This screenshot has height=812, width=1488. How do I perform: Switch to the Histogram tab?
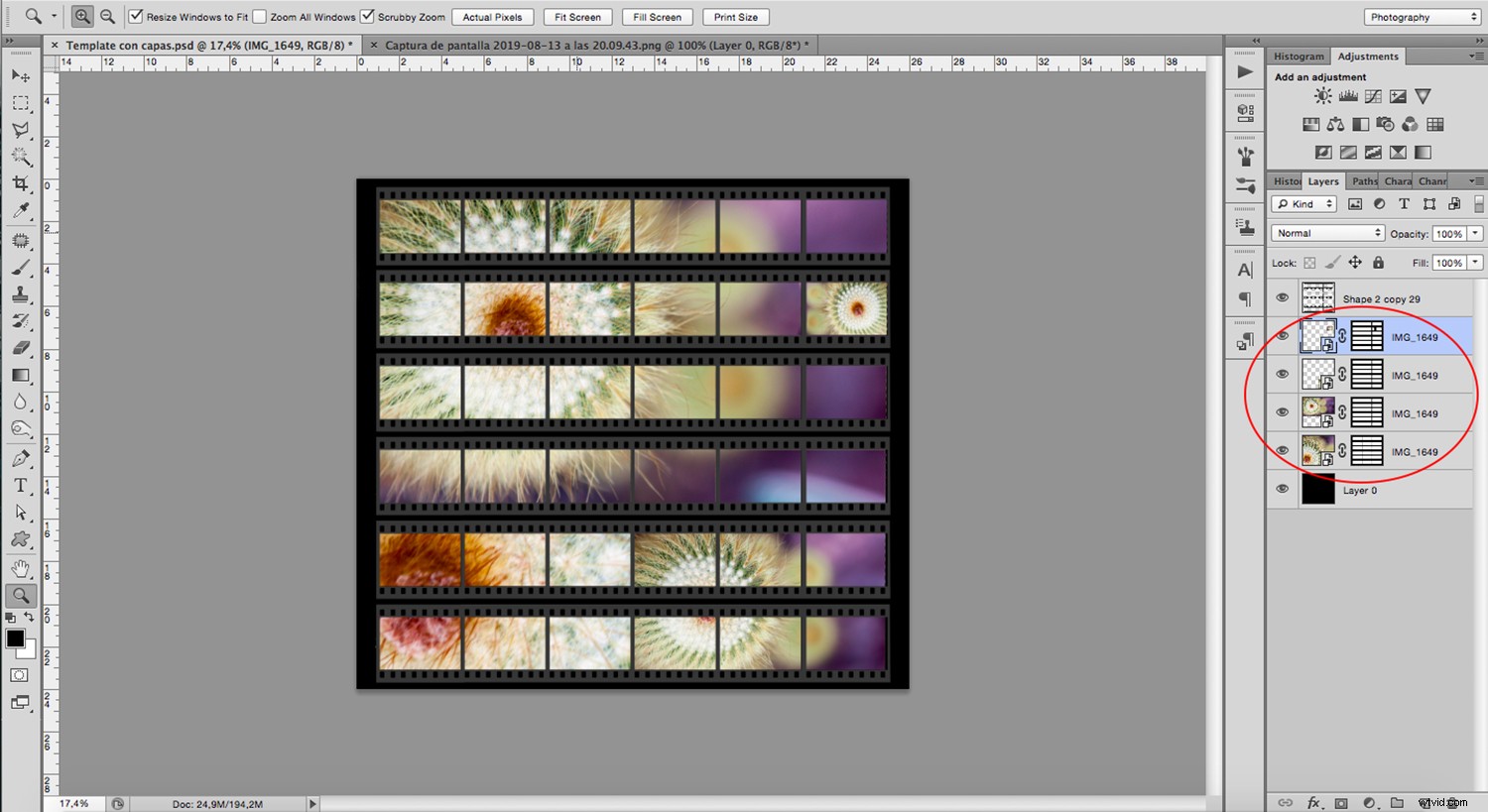tap(1298, 56)
